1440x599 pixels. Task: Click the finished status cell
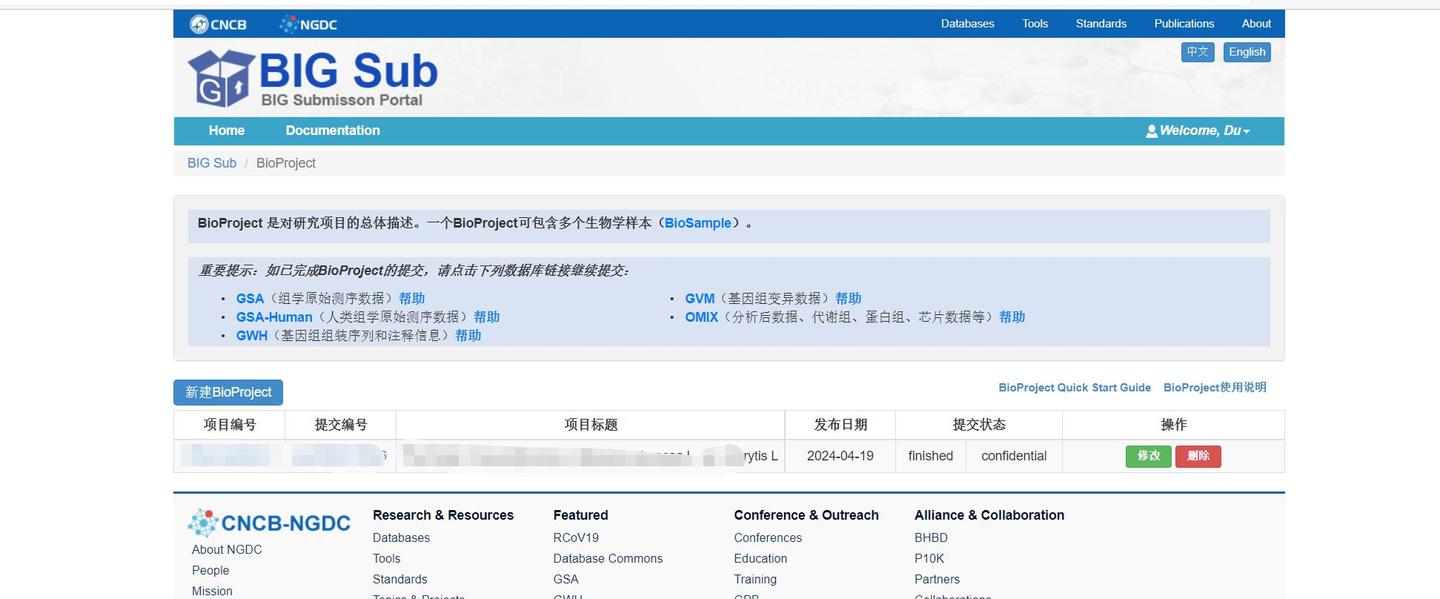click(930, 456)
